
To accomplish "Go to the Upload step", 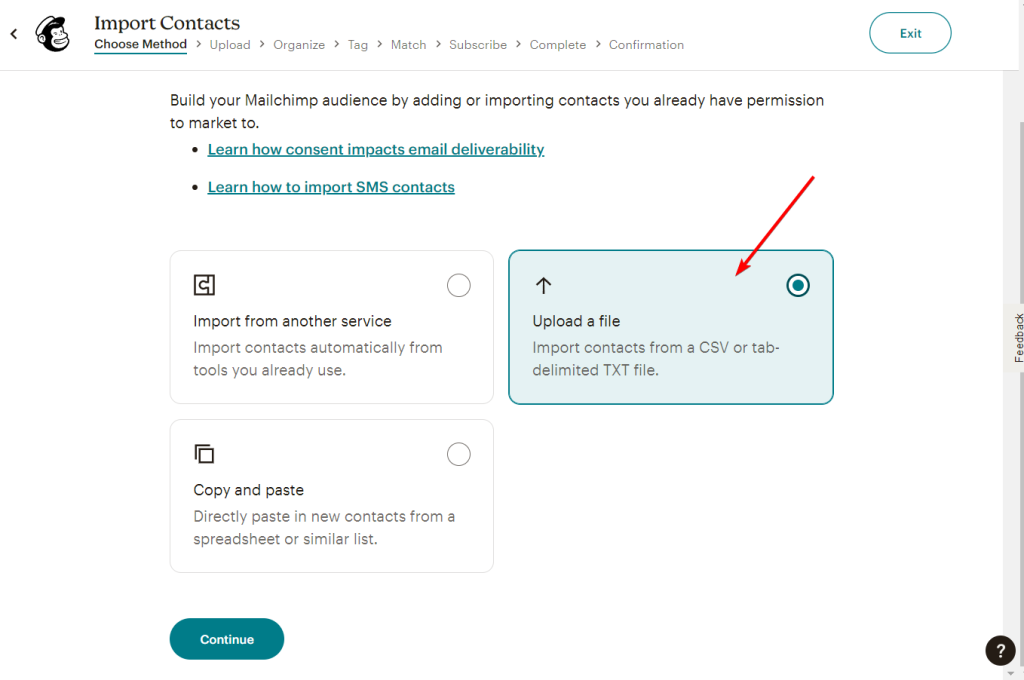I will (x=230, y=45).
